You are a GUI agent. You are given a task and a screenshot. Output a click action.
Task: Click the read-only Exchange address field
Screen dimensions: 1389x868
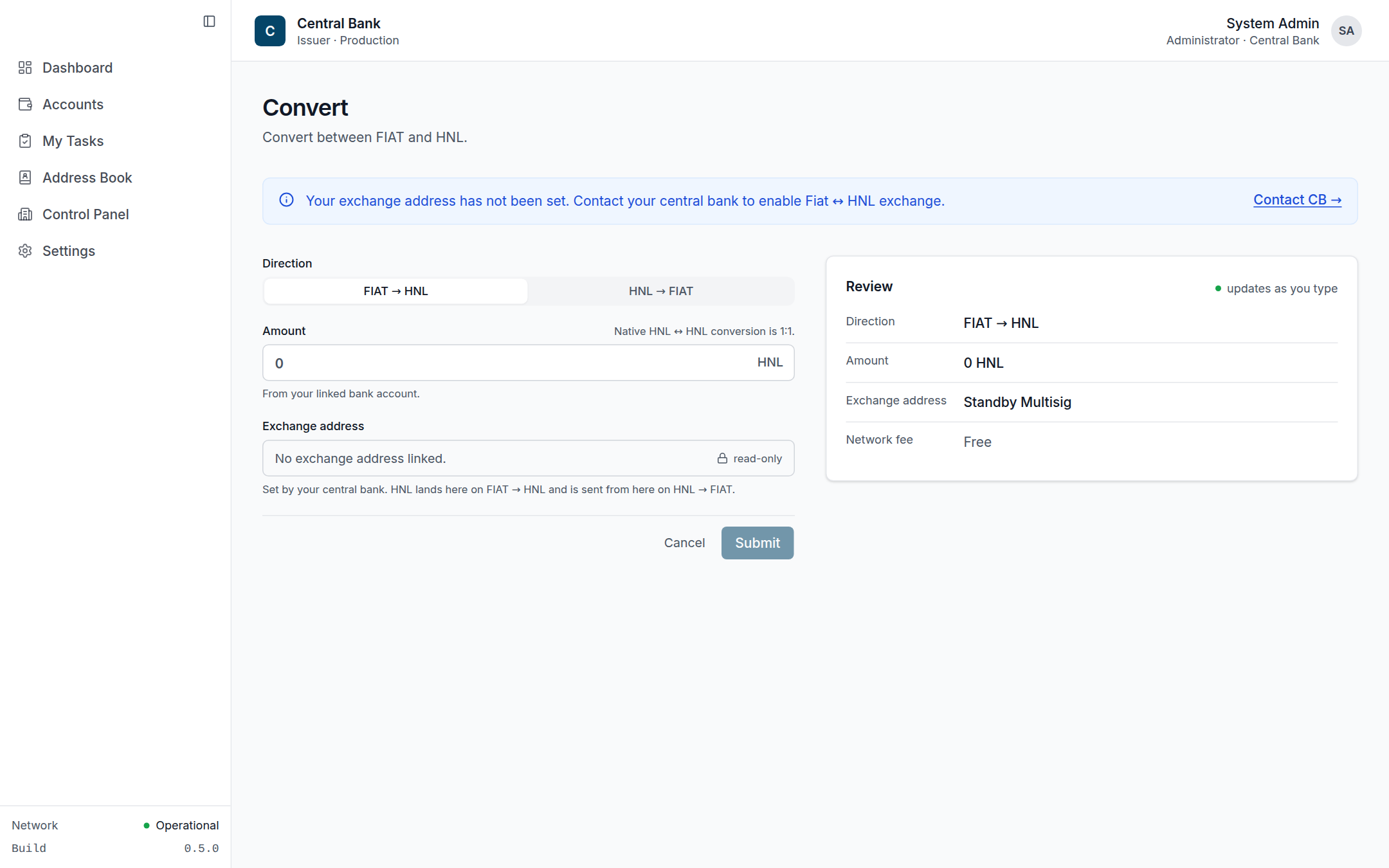[x=529, y=458]
